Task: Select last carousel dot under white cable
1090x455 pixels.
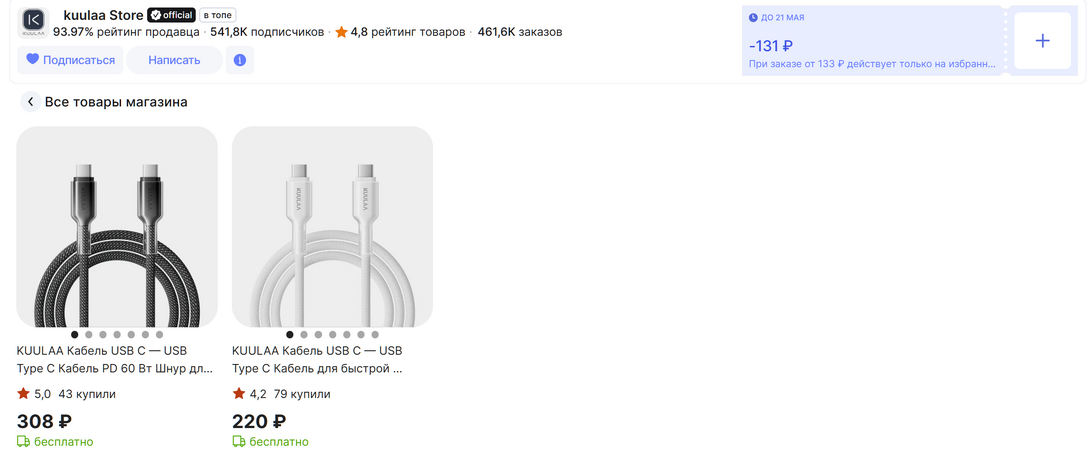Action: click(x=375, y=335)
